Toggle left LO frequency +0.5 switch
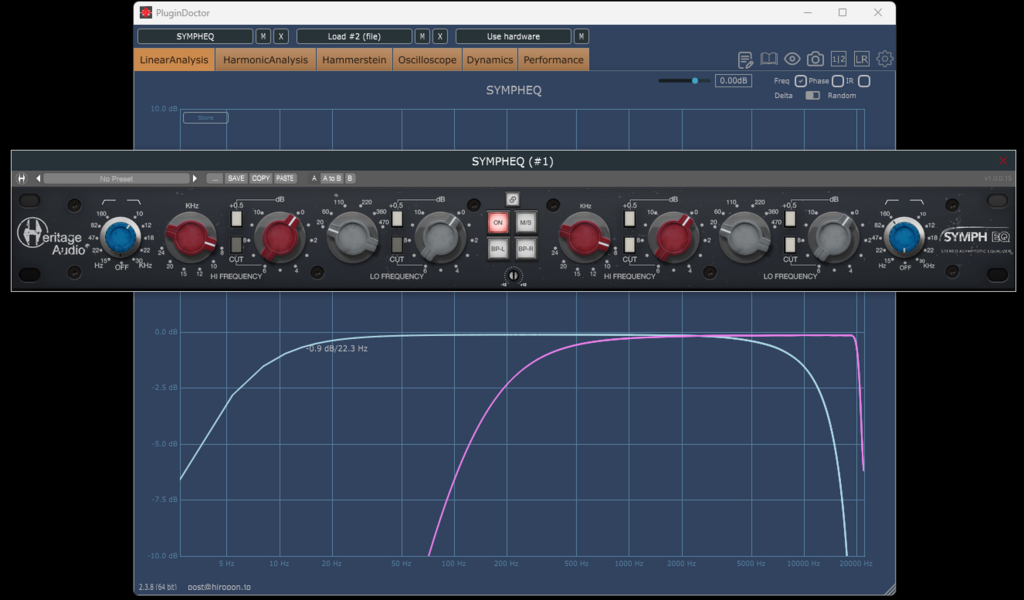1024x600 pixels. coord(397,219)
